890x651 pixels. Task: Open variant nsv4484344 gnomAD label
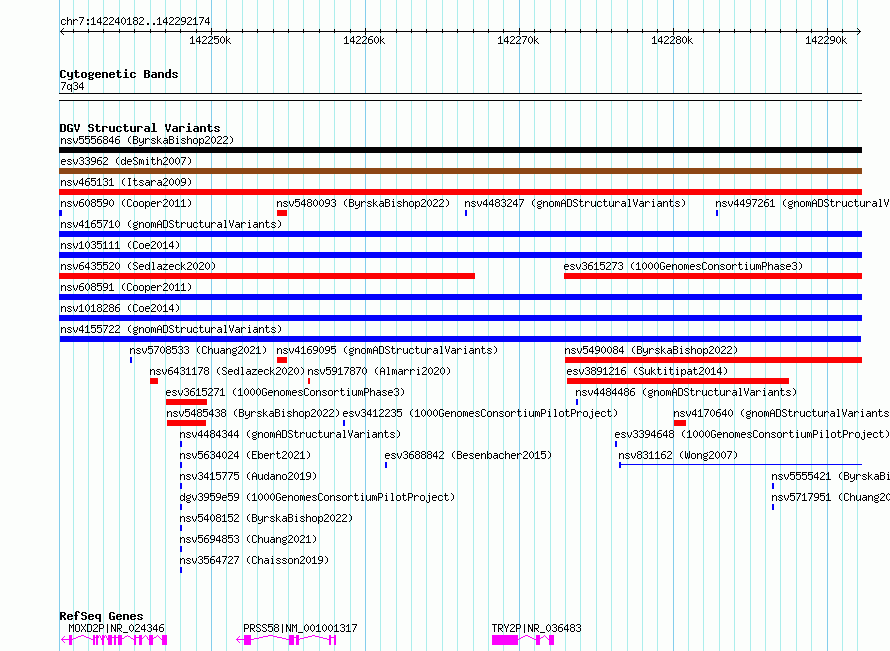[290, 434]
